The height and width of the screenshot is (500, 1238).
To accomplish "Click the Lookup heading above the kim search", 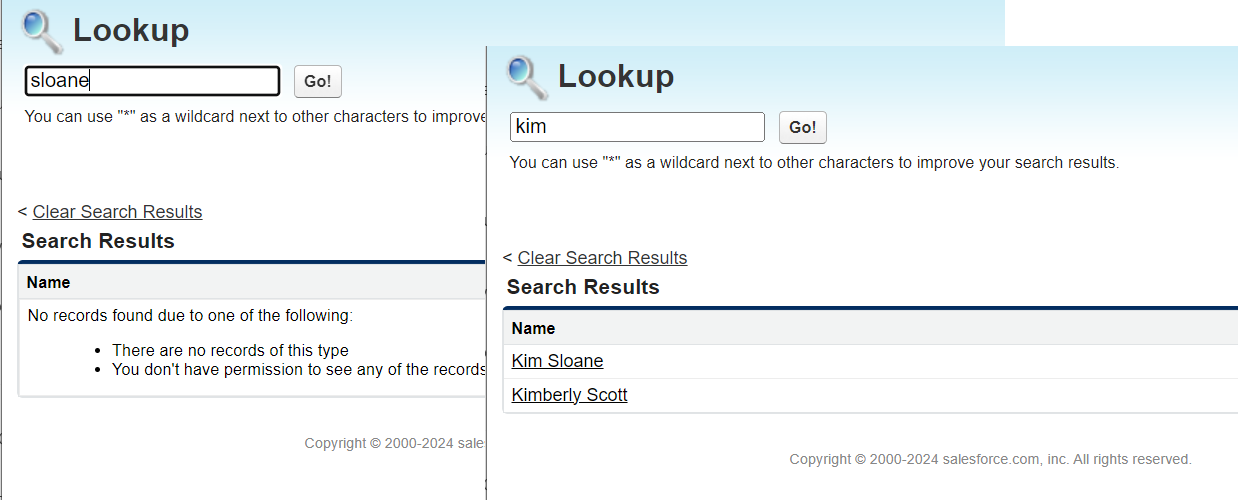I will coord(616,76).
